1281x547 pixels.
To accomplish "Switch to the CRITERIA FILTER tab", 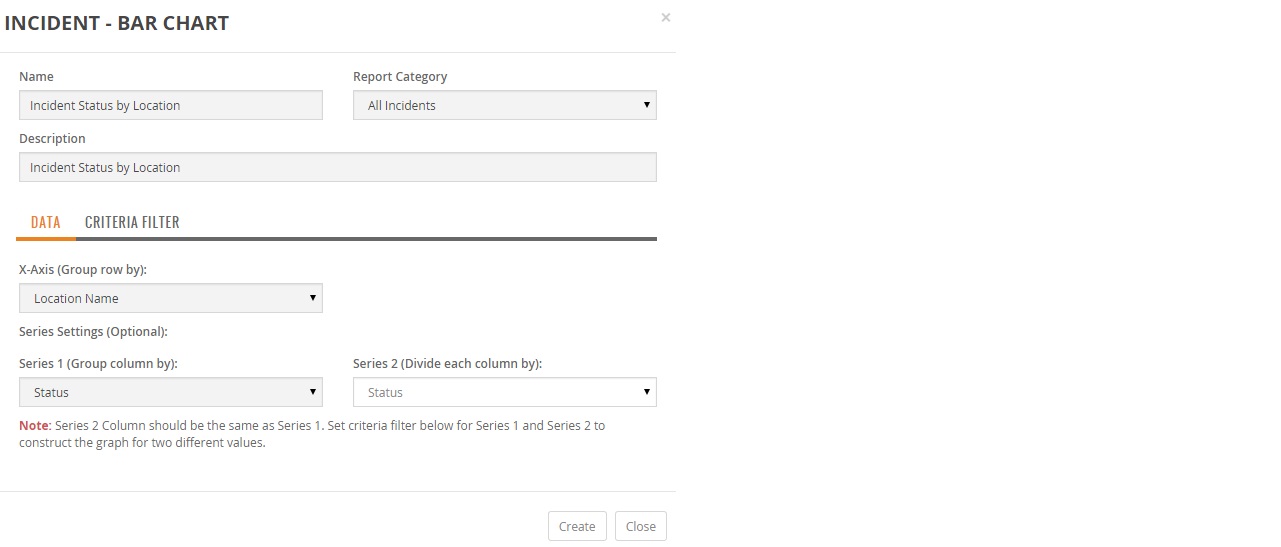I will click(132, 222).
